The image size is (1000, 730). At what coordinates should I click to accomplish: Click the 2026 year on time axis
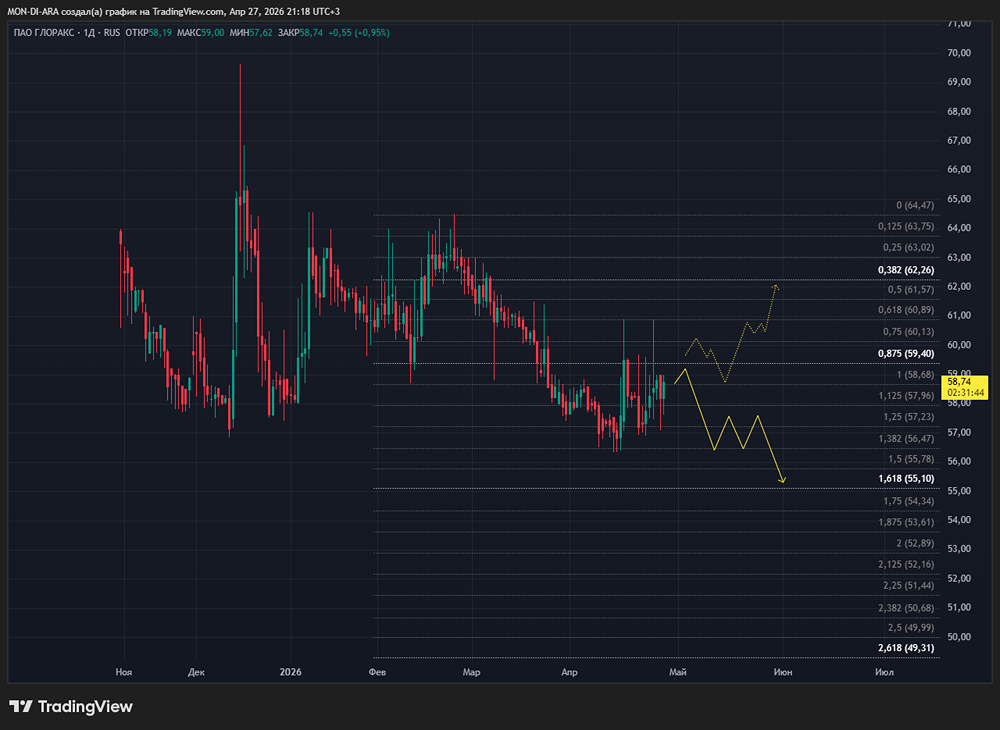pyautogui.click(x=291, y=673)
